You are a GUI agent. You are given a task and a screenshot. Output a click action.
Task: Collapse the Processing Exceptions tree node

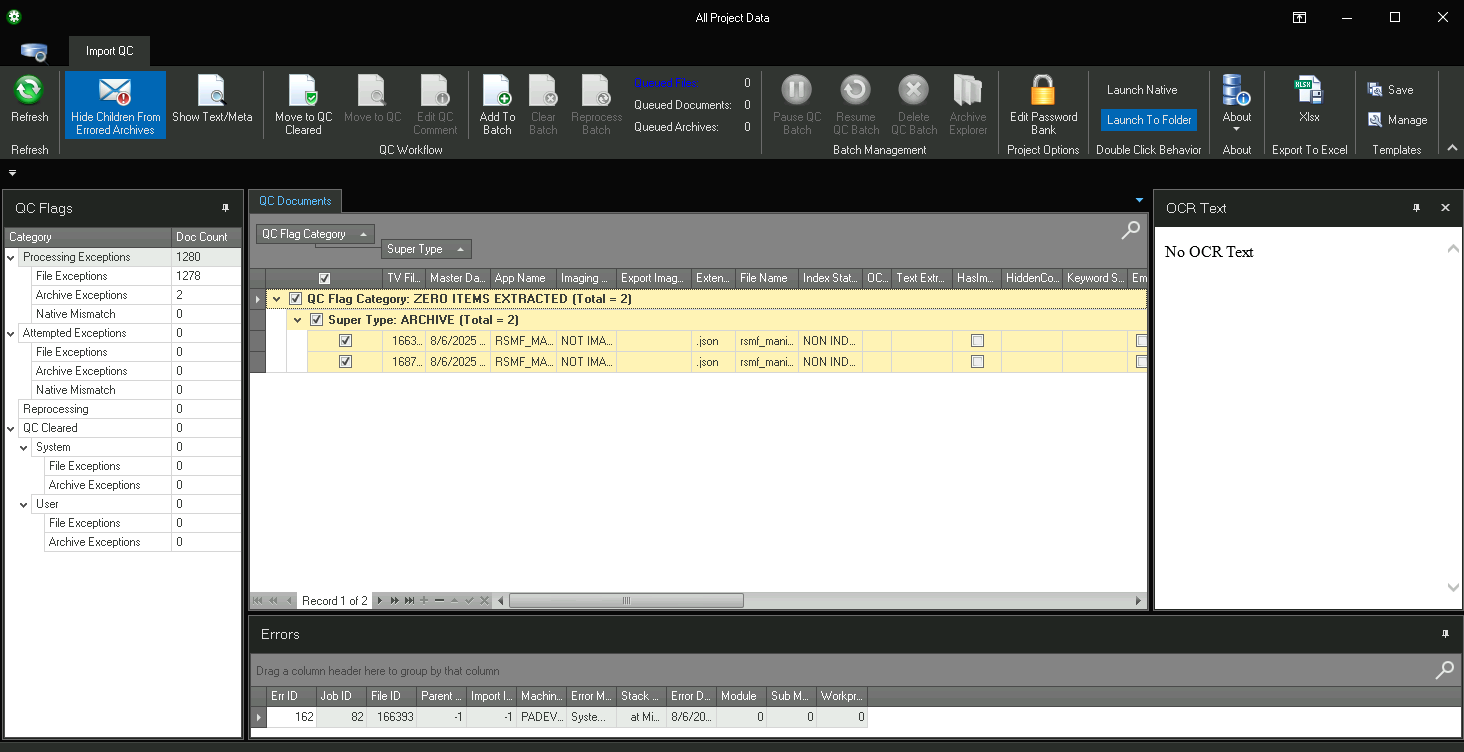[x=11, y=258]
